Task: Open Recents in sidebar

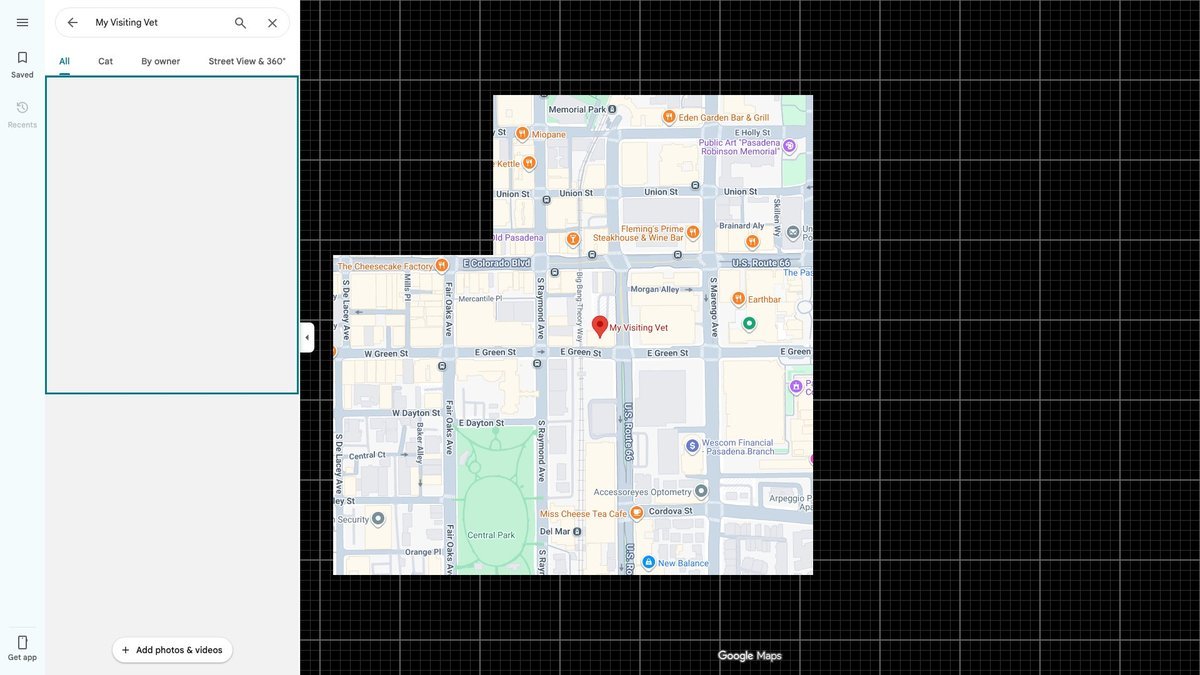Action: pos(22,114)
